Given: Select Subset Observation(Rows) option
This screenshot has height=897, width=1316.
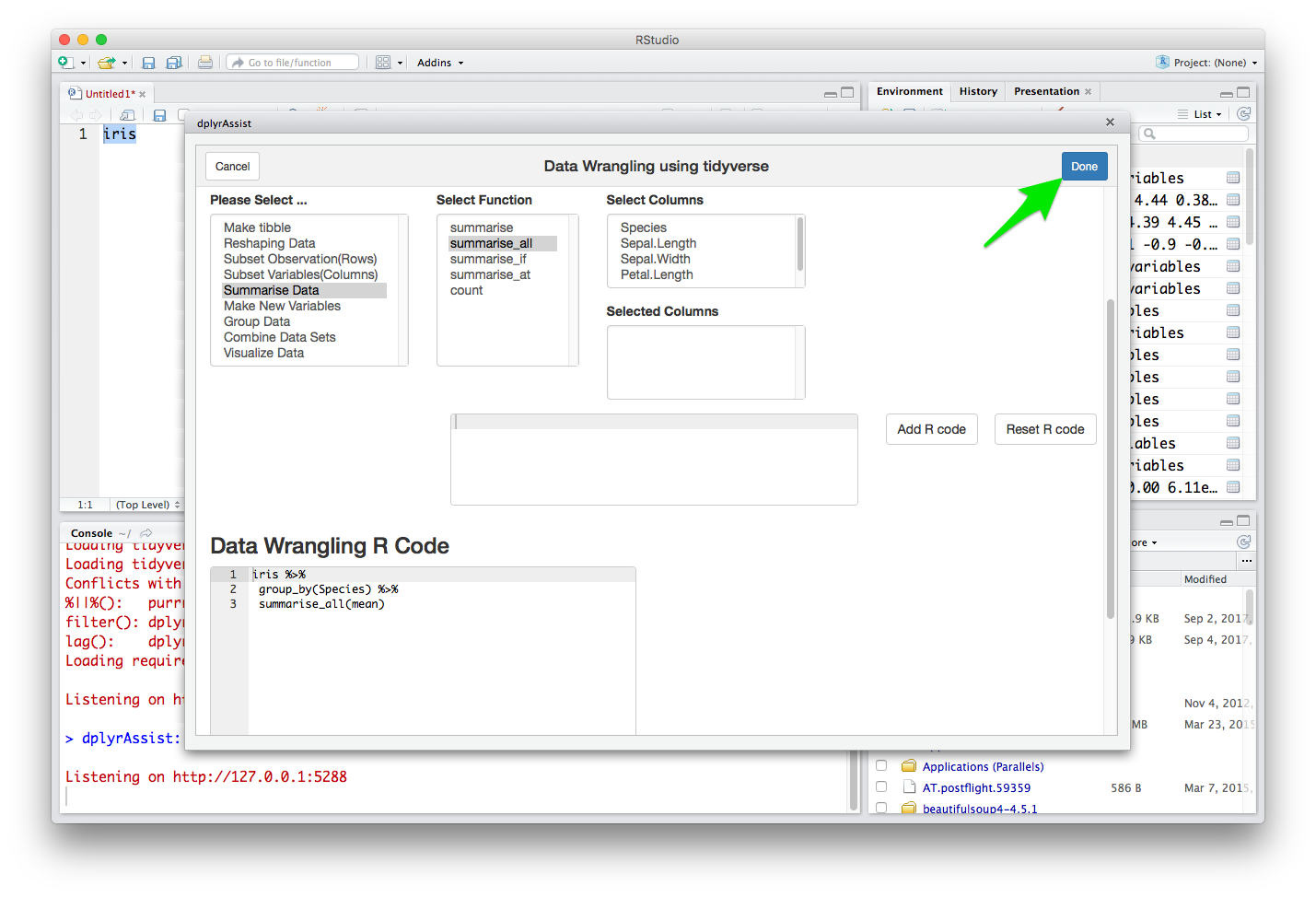Looking at the screenshot, I should pyautogui.click(x=304, y=259).
